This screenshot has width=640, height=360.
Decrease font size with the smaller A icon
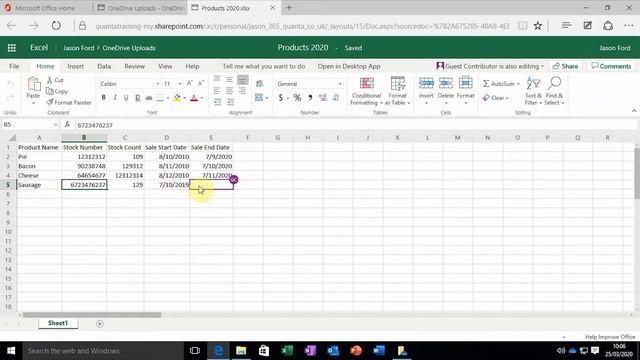click(x=201, y=83)
